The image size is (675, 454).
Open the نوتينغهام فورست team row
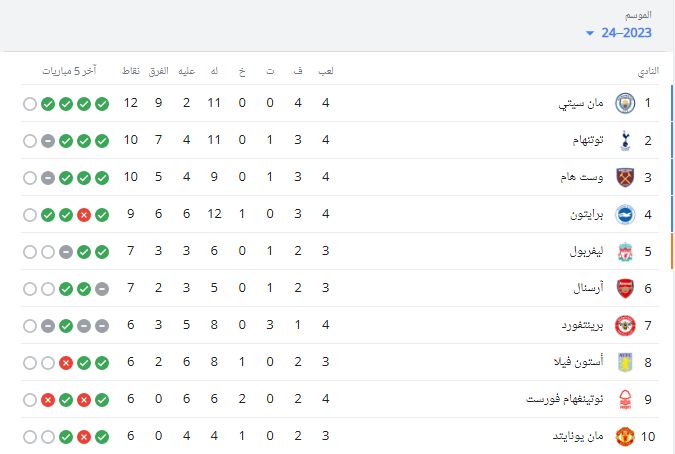[x=340, y=399]
